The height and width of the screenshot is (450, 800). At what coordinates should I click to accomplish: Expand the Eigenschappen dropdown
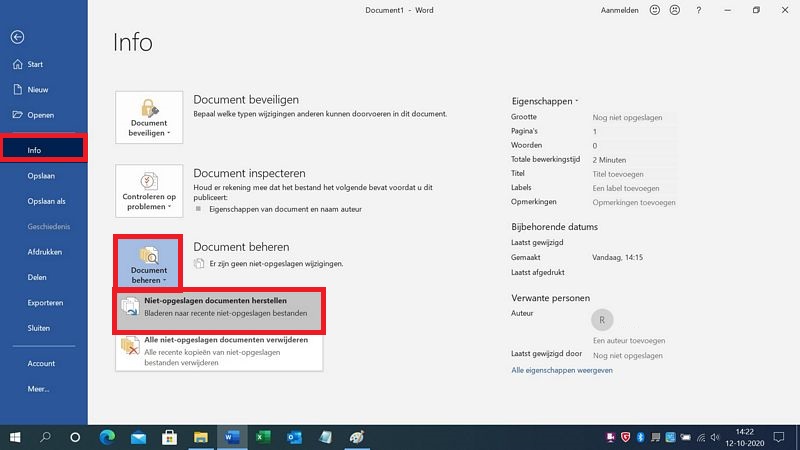pyautogui.click(x=545, y=101)
